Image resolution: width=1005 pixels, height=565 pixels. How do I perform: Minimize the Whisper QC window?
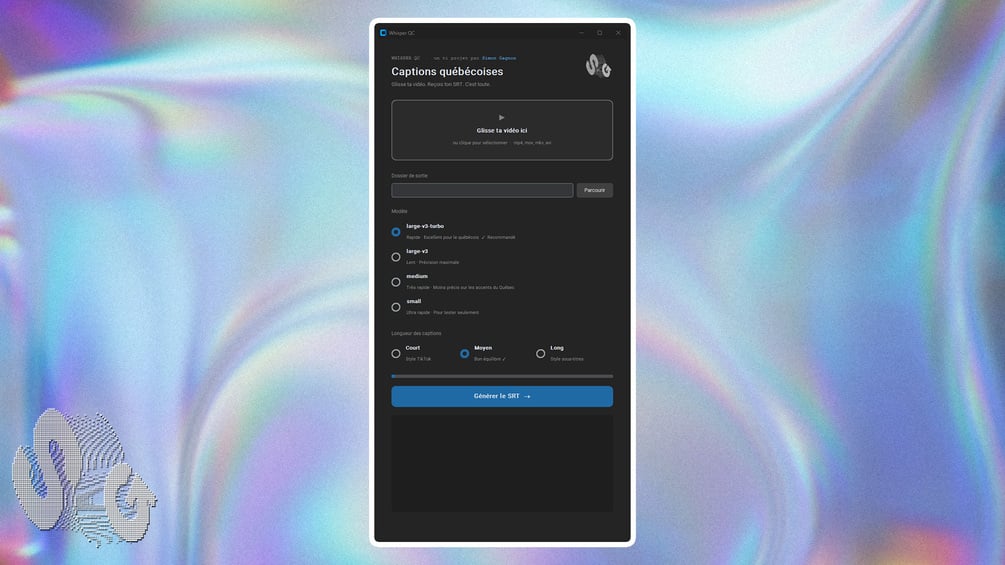[x=581, y=33]
